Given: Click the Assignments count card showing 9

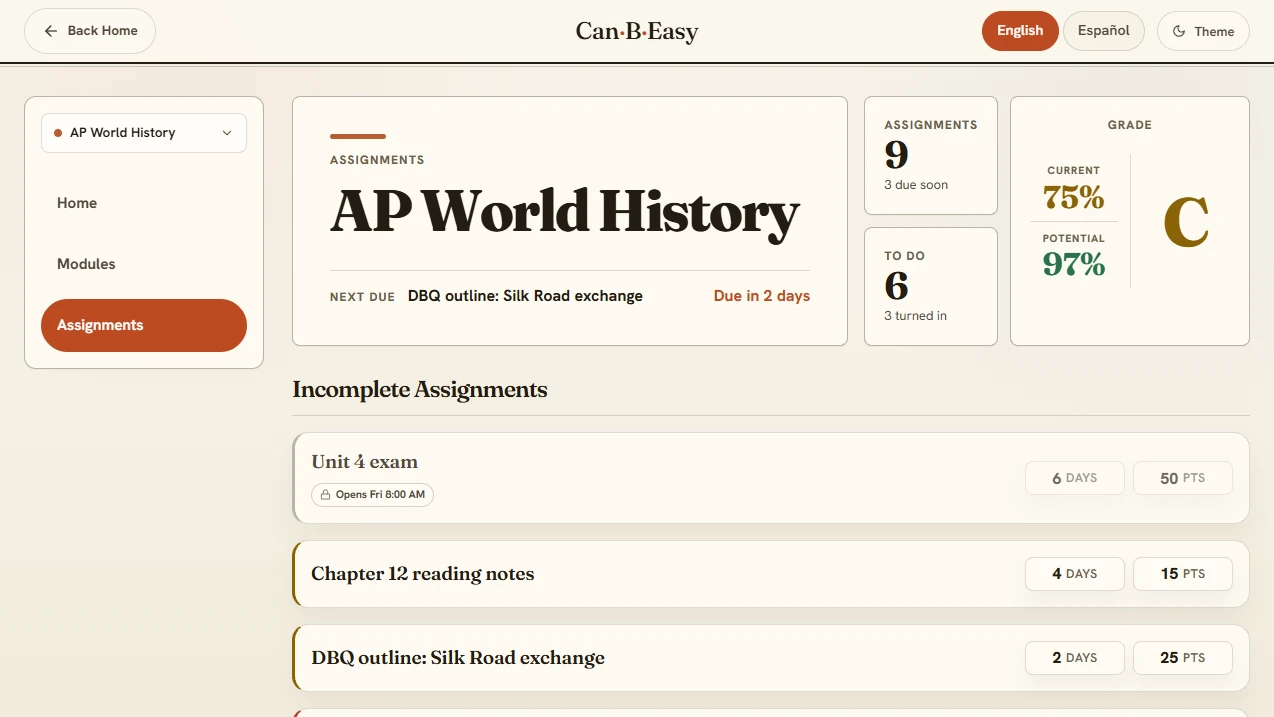Looking at the screenshot, I should click(931, 155).
